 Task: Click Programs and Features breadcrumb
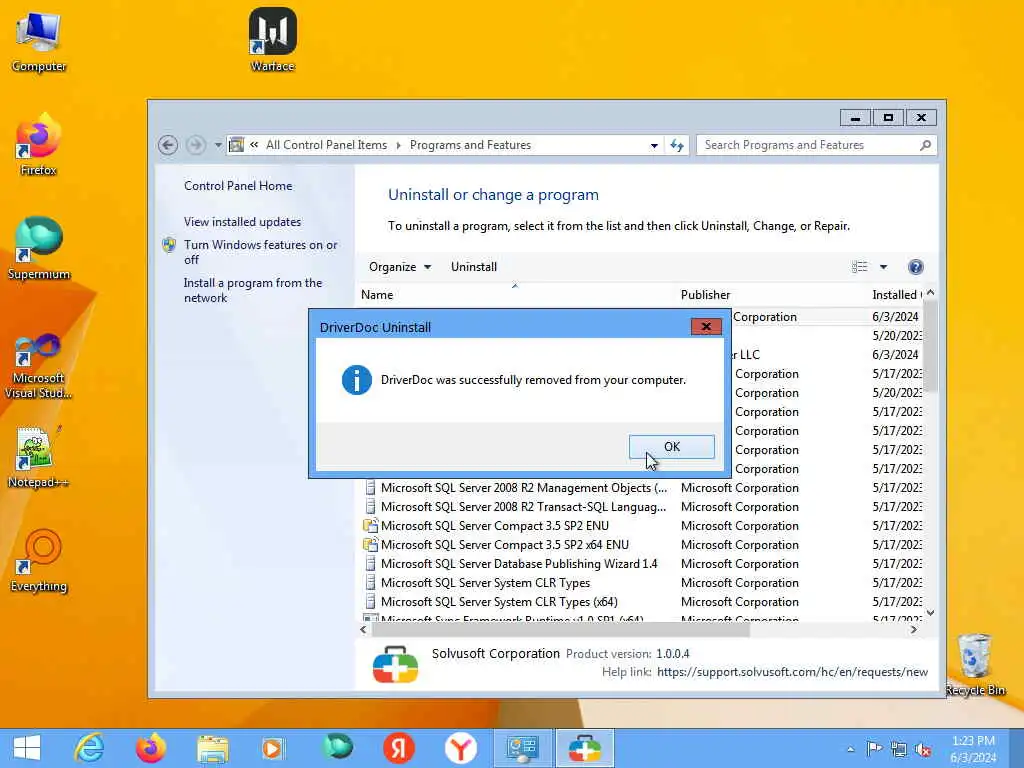pyautogui.click(x=470, y=145)
